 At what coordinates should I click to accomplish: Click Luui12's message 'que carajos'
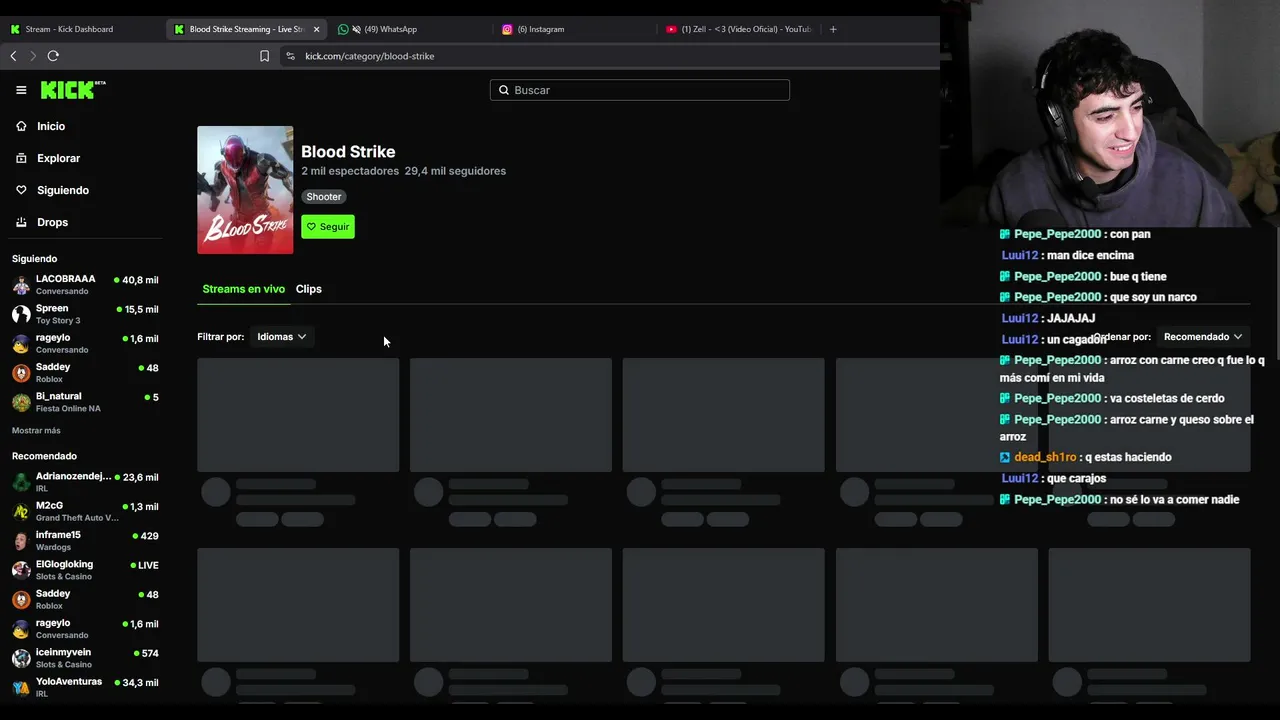tap(1077, 478)
